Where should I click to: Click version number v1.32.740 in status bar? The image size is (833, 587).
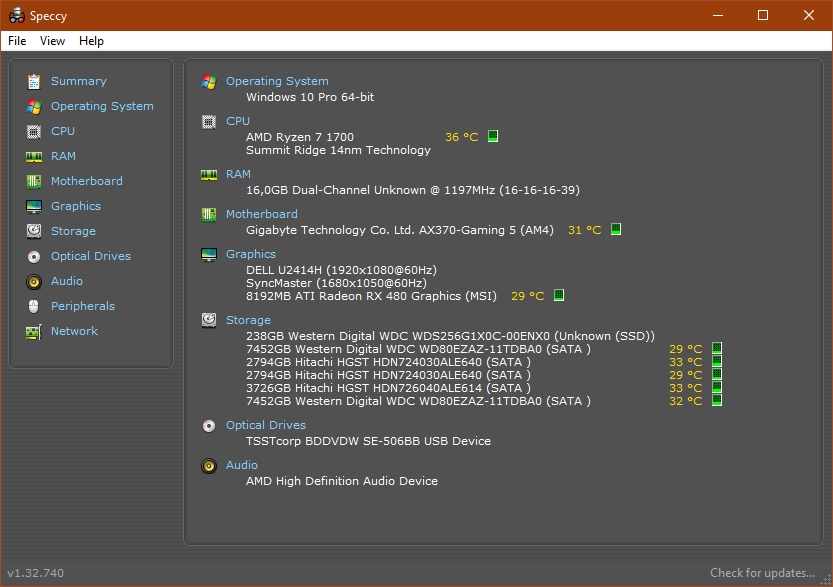pos(36,573)
